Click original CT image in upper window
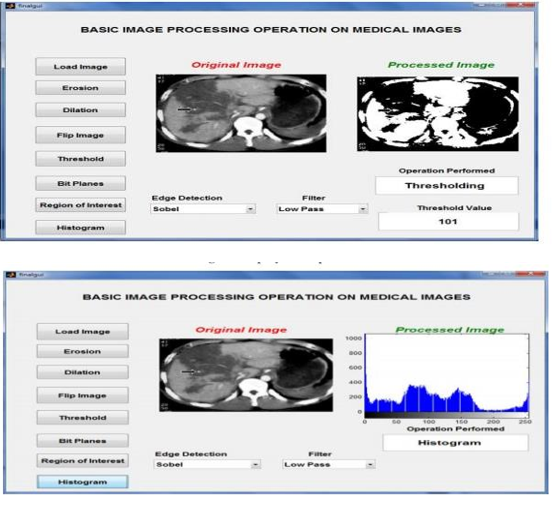 click(241, 113)
